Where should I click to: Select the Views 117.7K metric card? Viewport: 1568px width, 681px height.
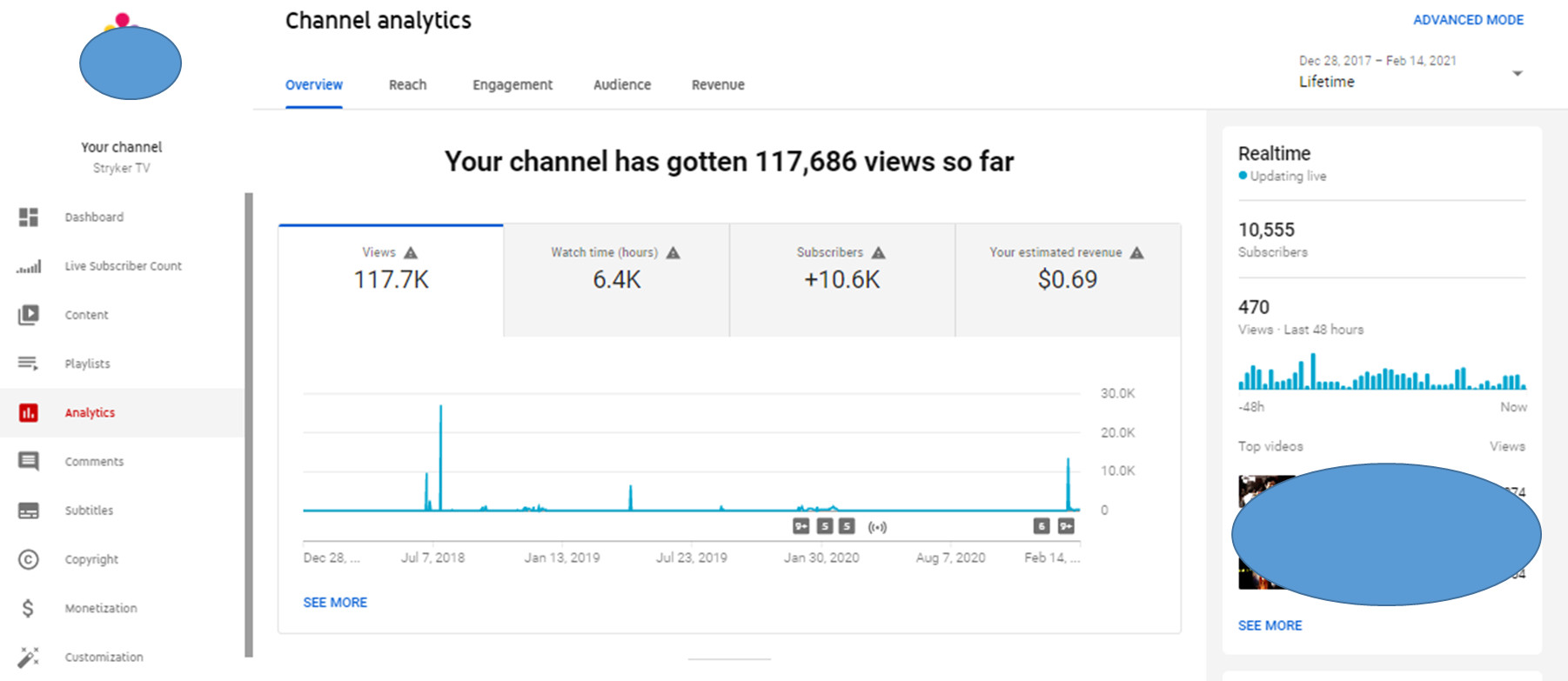(391, 280)
